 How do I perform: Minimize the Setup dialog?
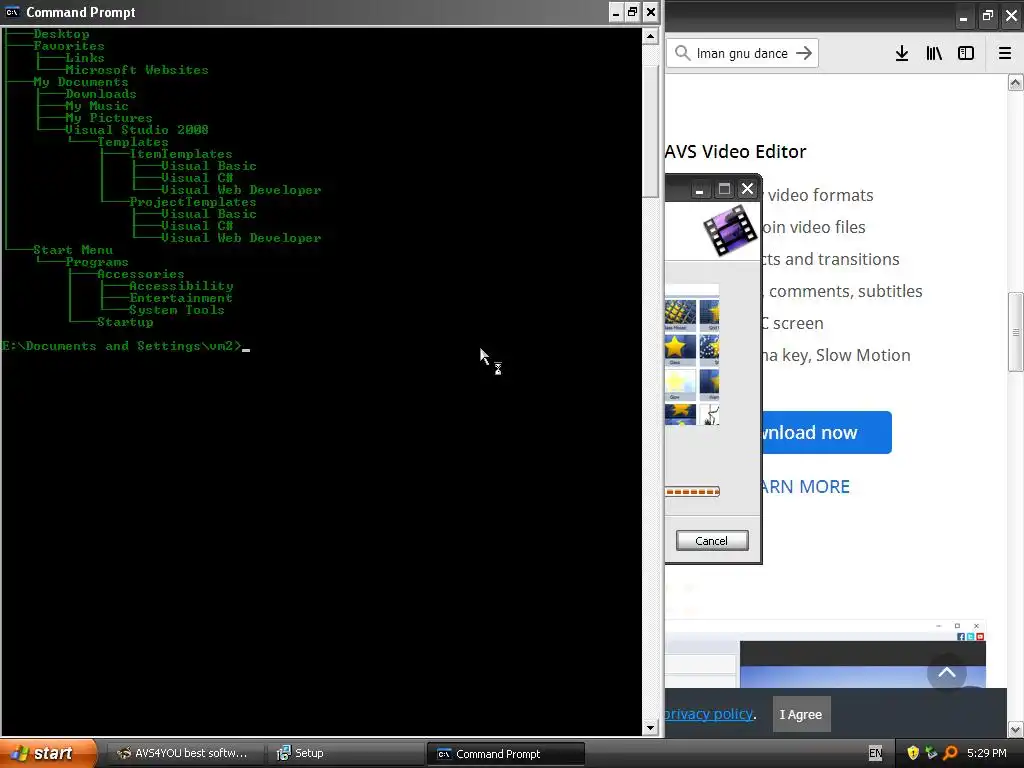[699, 189]
